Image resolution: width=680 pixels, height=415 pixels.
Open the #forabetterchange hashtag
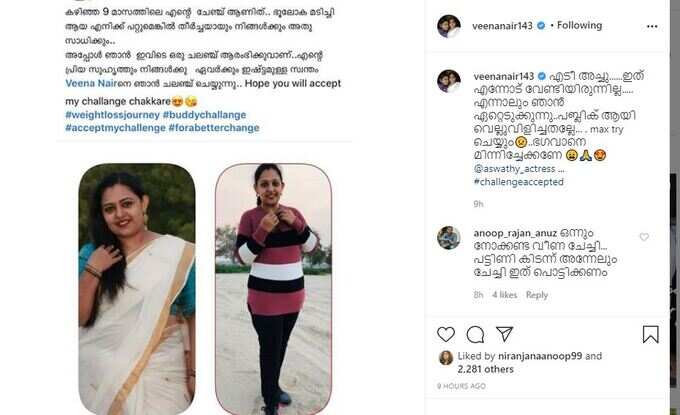coord(214,128)
